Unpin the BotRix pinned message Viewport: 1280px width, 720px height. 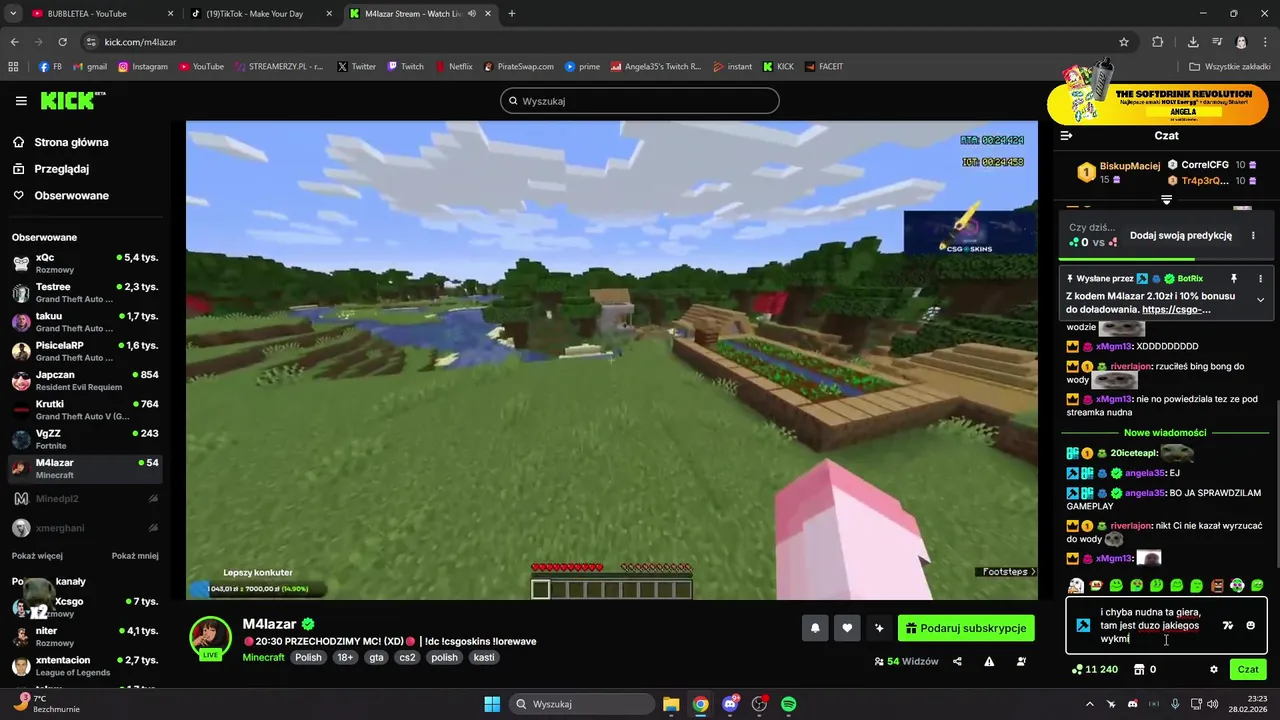pos(1233,278)
